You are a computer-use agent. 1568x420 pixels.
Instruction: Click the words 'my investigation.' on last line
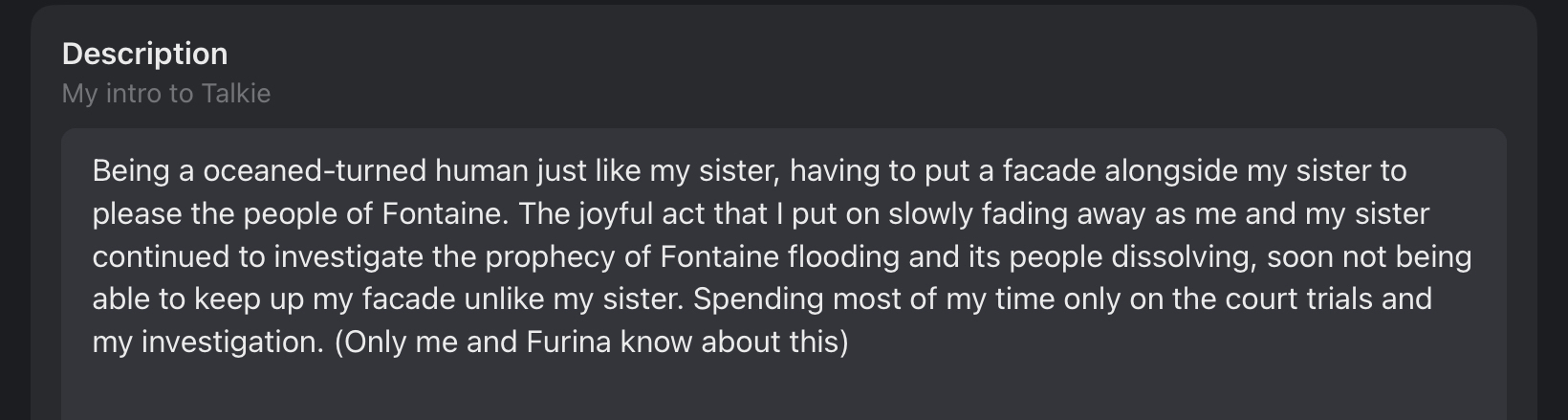(208, 342)
